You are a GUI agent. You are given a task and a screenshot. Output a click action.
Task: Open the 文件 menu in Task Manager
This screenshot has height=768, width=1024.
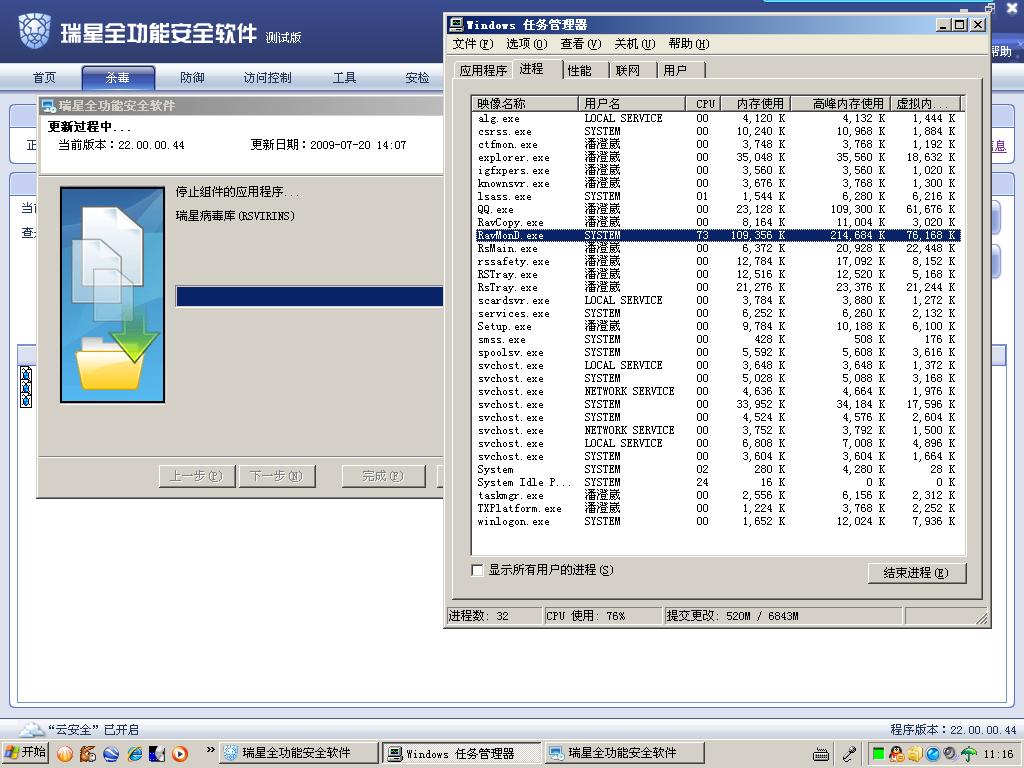(x=472, y=44)
